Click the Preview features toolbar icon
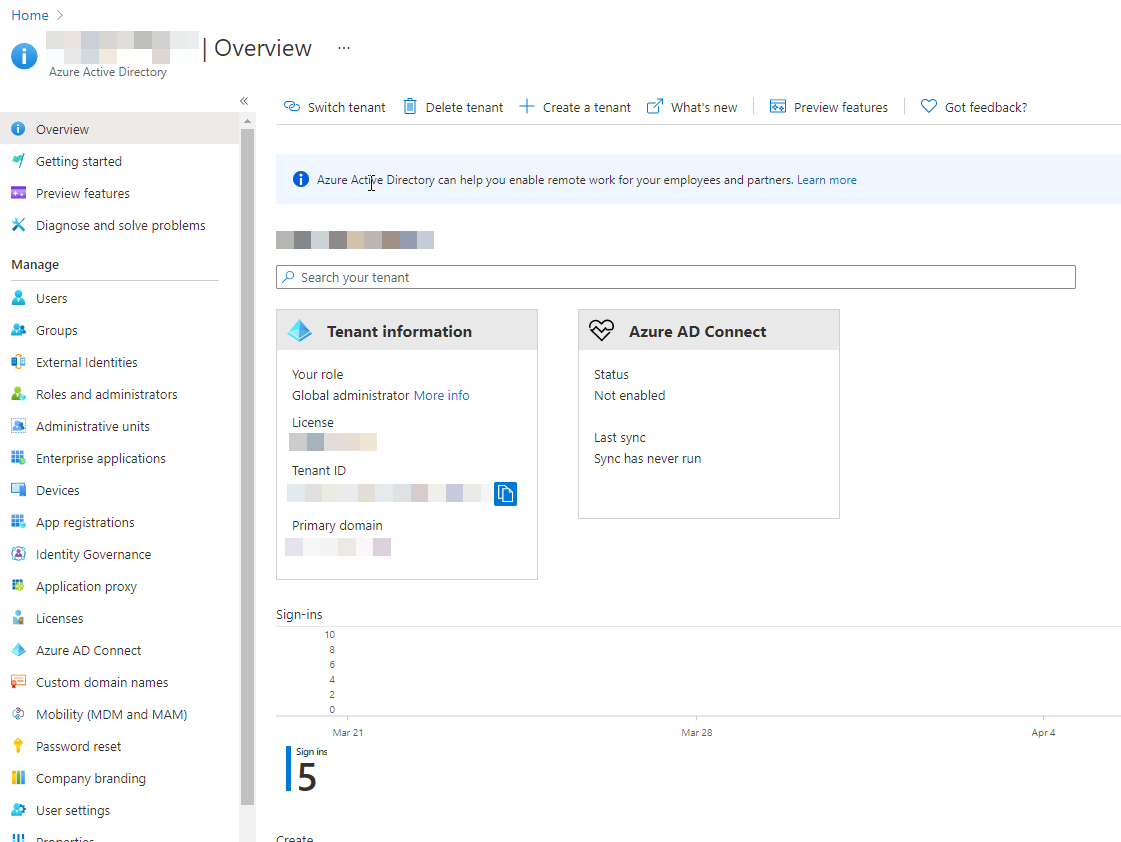The width and height of the screenshot is (1121, 842). coord(778,107)
